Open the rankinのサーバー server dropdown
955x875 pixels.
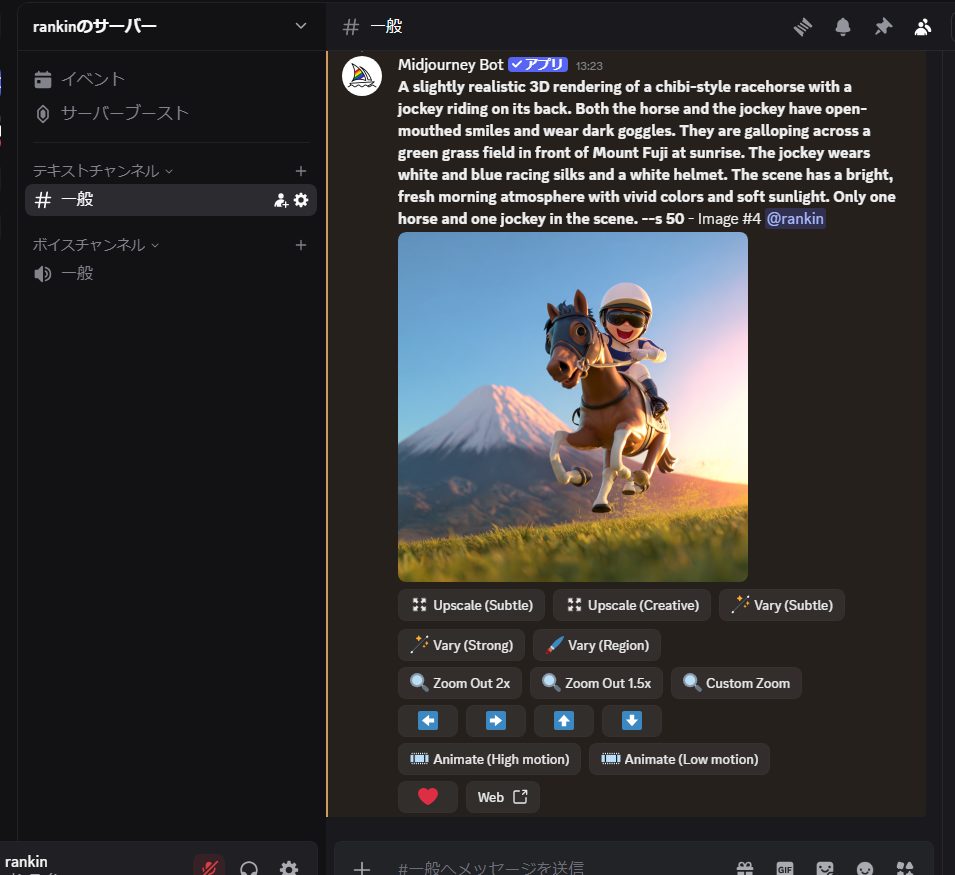(x=300, y=26)
